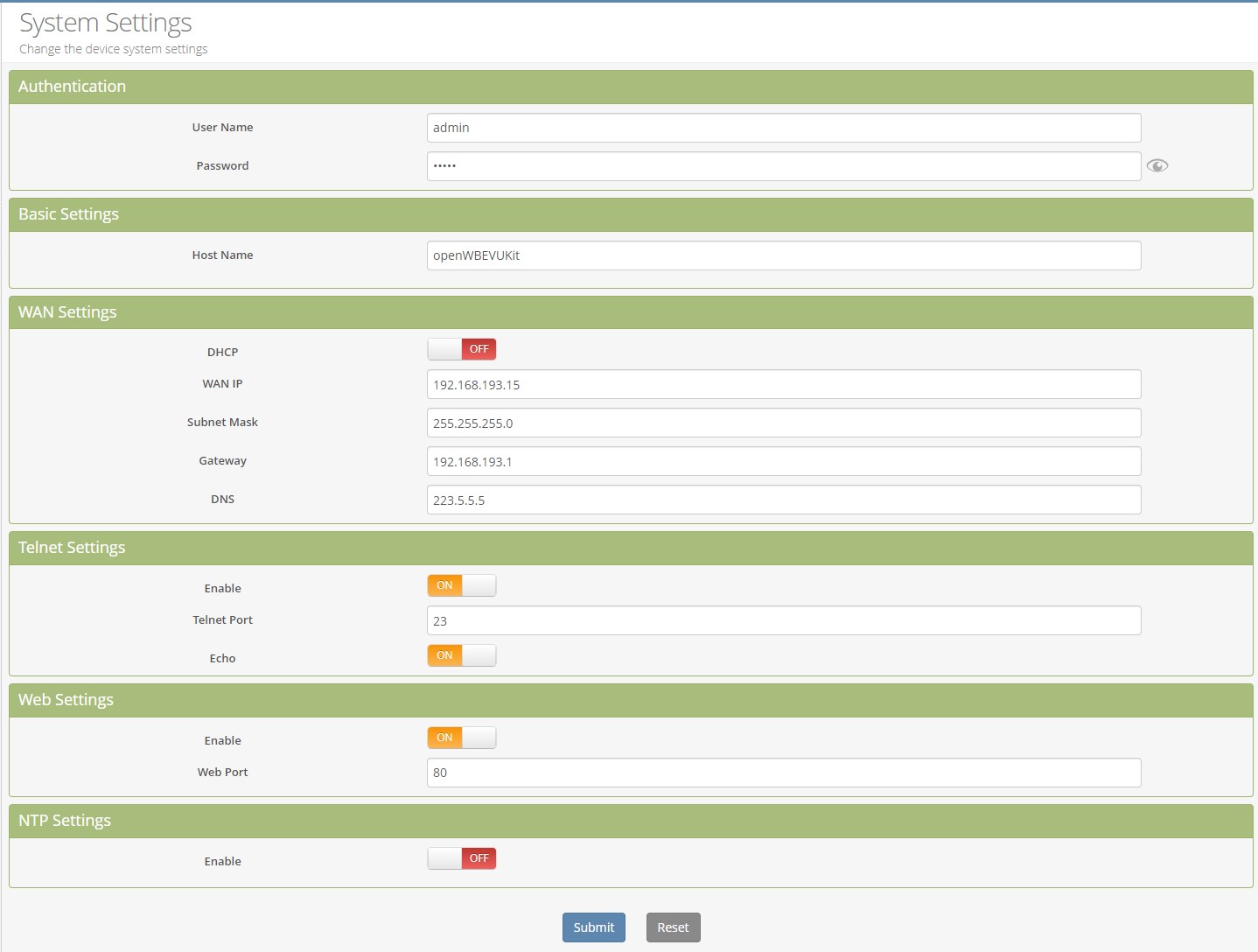
Task: Click the User Name label
Action: 222,128
